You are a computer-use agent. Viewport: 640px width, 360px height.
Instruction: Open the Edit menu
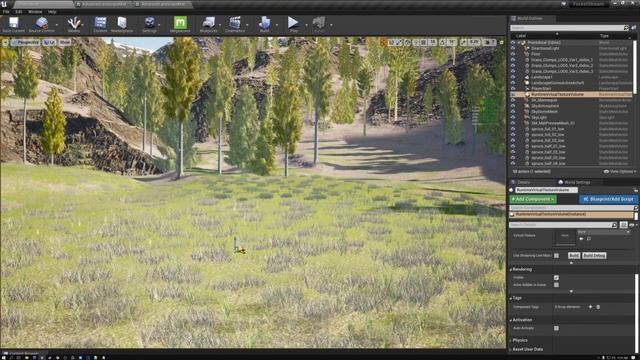19,12
